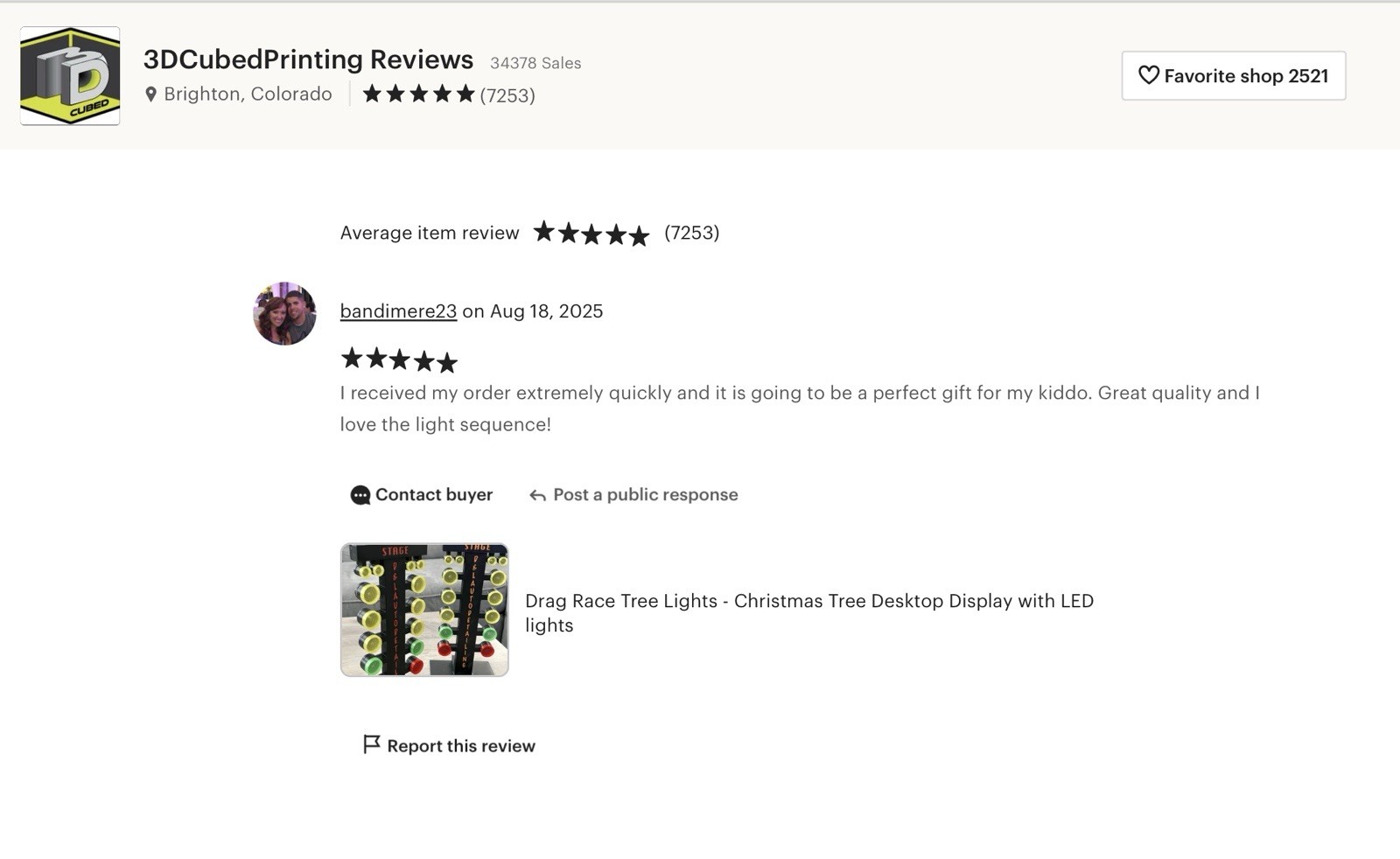Click the 'Favorite shop 2521' label
1400x859 pixels.
point(1245,76)
